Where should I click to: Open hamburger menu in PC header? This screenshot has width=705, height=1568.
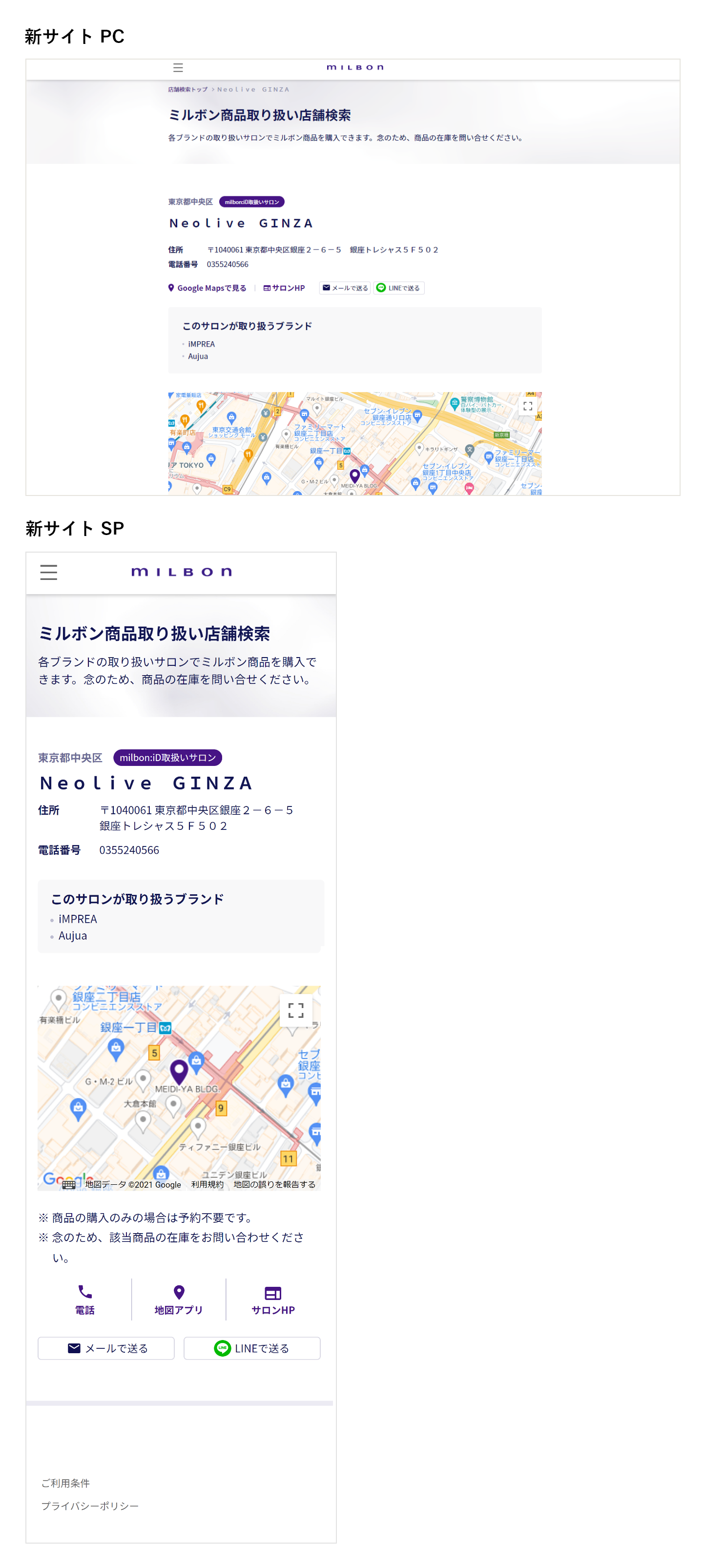coord(178,67)
